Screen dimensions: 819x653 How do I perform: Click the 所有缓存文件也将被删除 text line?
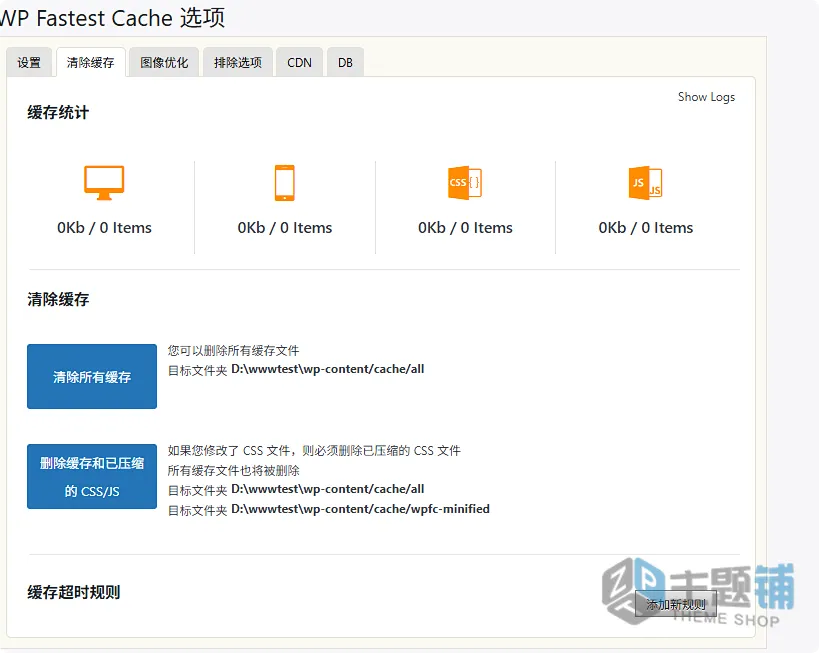pyautogui.click(x=233, y=471)
